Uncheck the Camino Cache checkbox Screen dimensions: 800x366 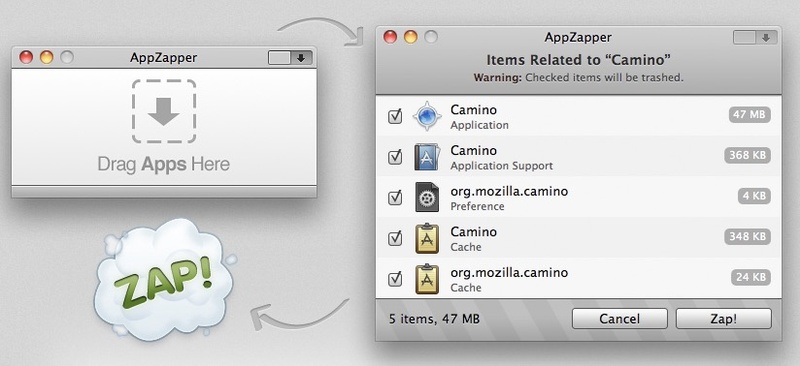[x=395, y=238]
